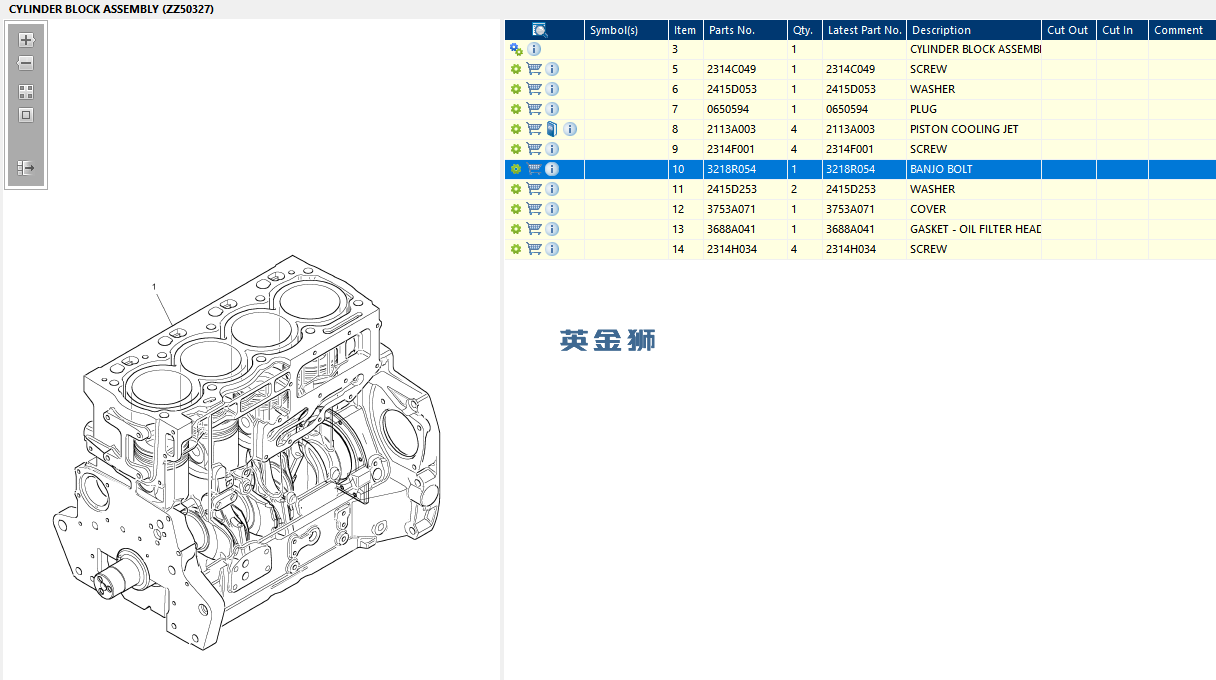Open the blue book icon for PISTON COOLING JET
The image size is (1216, 680).
point(552,129)
